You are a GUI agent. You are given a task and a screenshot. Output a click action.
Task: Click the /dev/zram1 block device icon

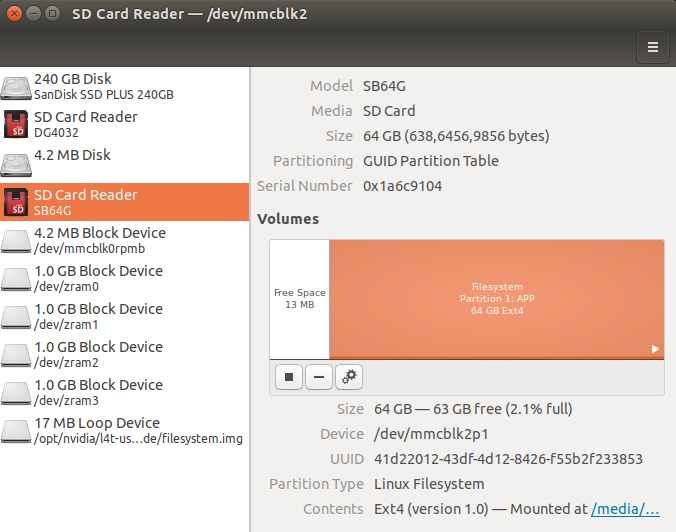point(16,316)
